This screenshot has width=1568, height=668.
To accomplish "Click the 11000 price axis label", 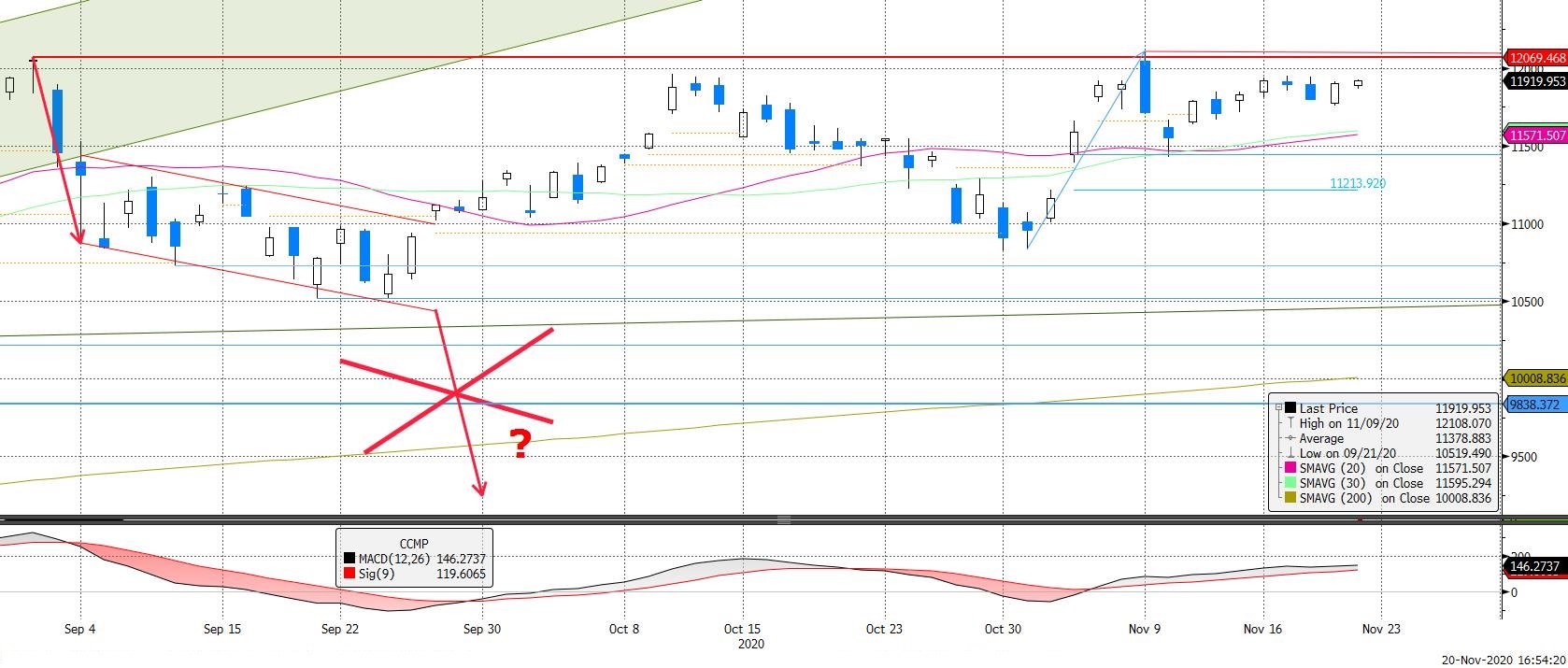I will (1527, 224).
